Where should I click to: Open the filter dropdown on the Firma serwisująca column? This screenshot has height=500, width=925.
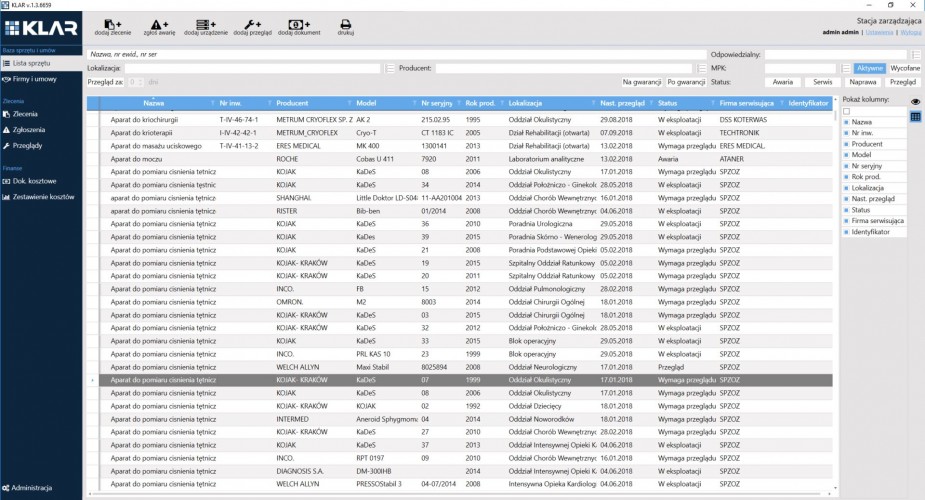click(x=782, y=104)
